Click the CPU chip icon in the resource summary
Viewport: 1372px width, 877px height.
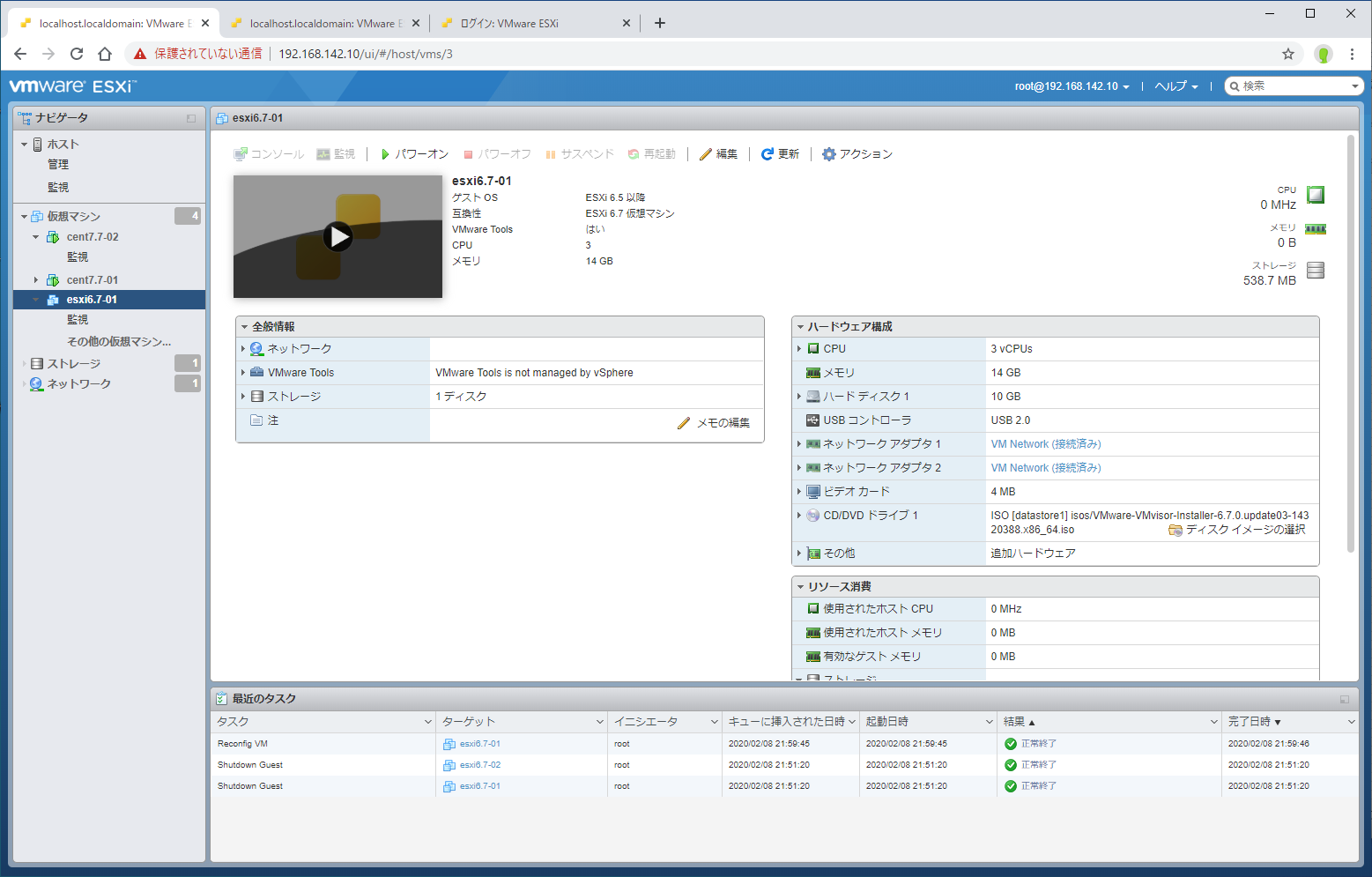[1316, 195]
